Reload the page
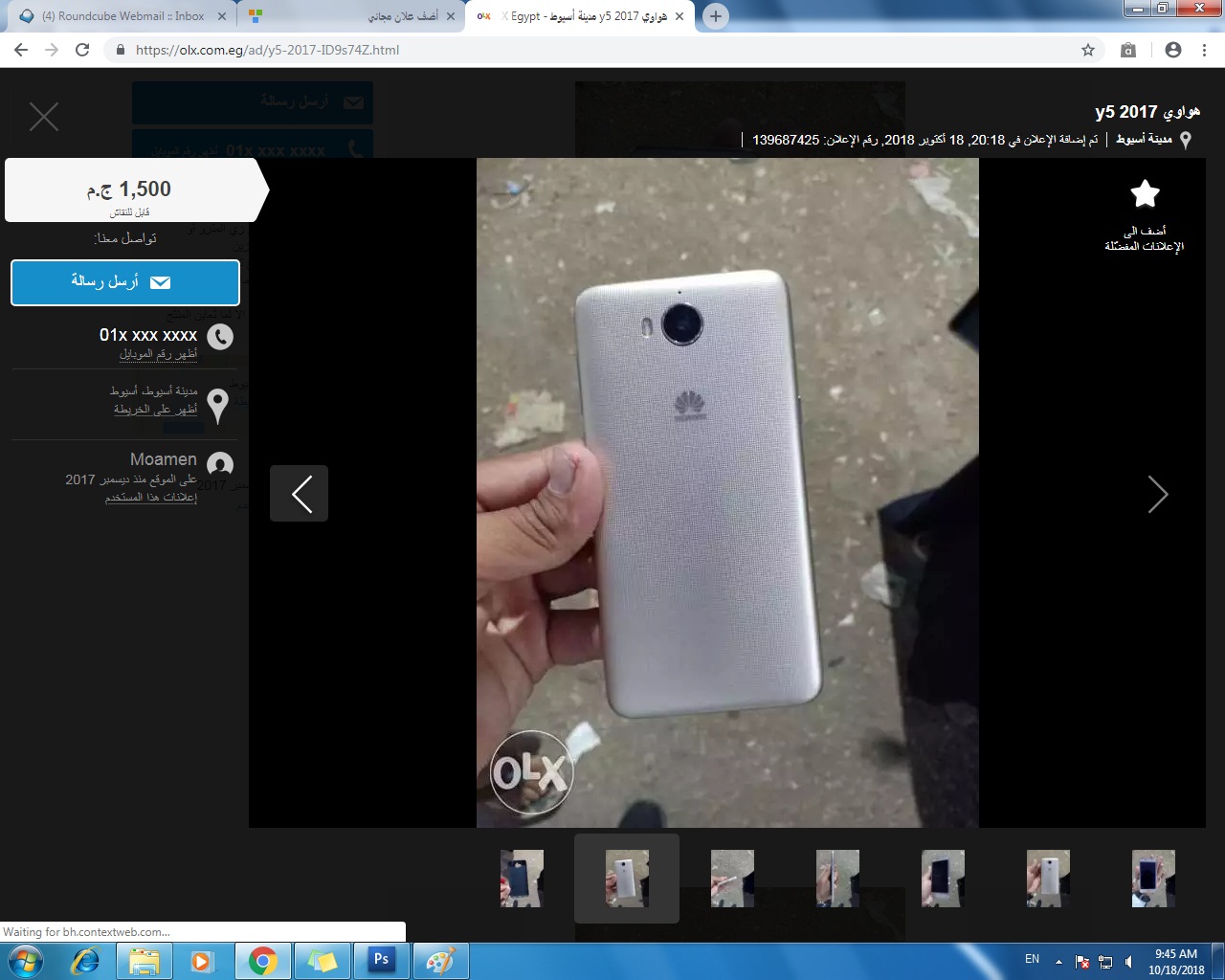This screenshot has height=980, width=1225. tap(82, 50)
